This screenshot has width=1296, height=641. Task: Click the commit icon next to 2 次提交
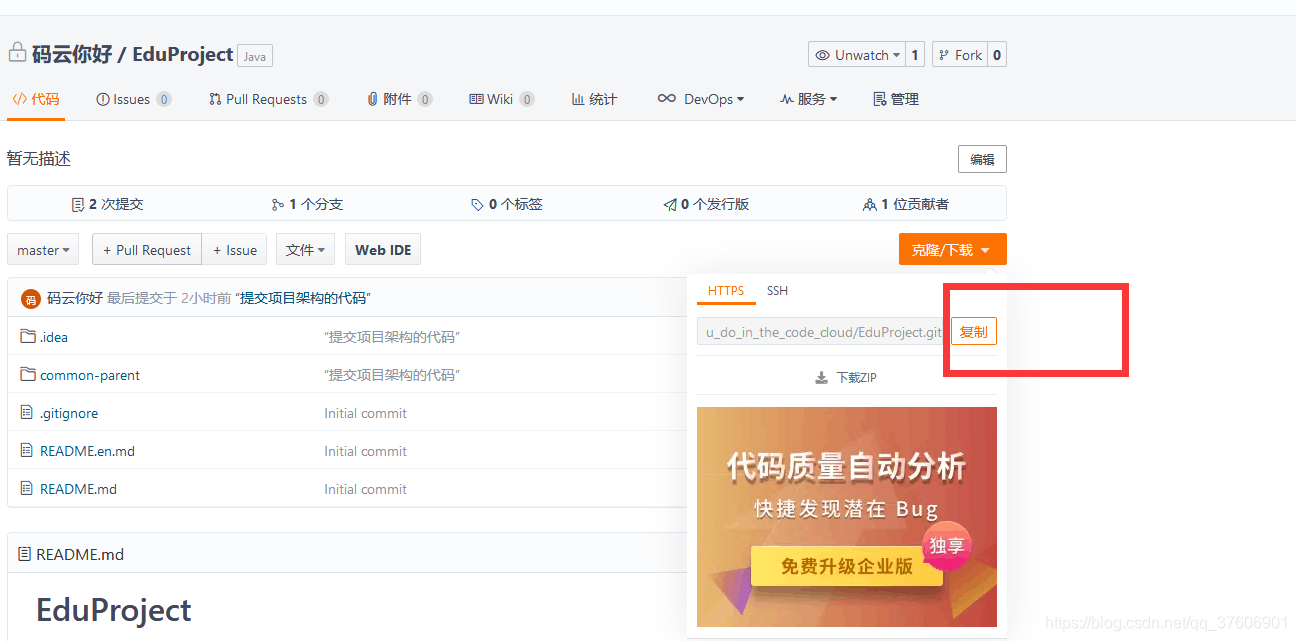79,203
